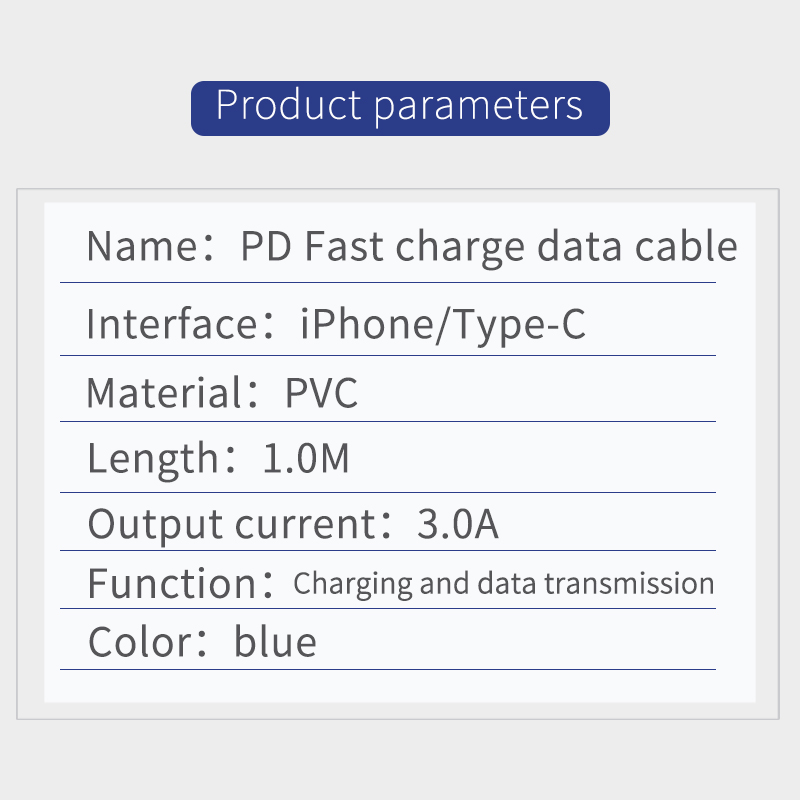
Task: Select the Output current label
Action: click(x=230, y=524)
